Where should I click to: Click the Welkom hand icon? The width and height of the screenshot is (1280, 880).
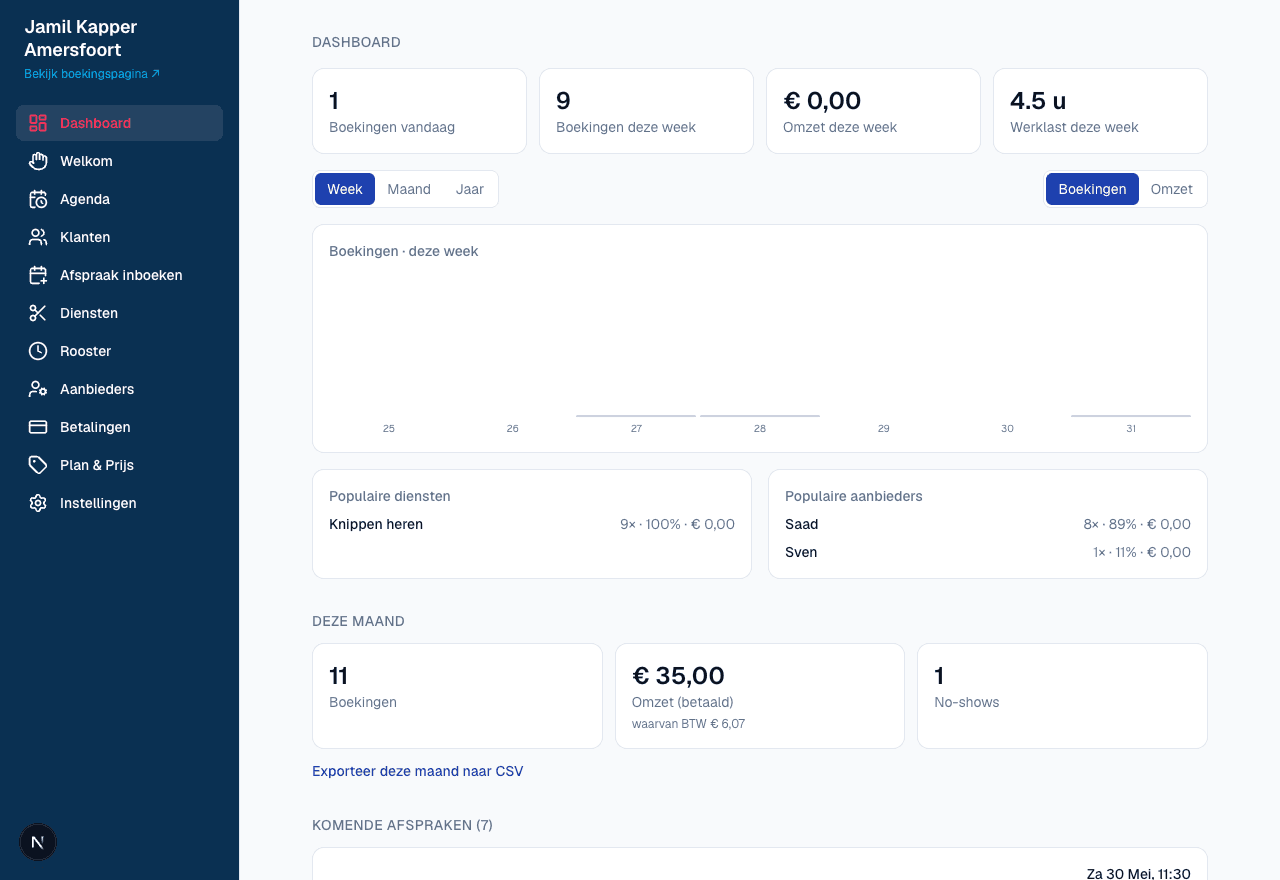point(38,161)
